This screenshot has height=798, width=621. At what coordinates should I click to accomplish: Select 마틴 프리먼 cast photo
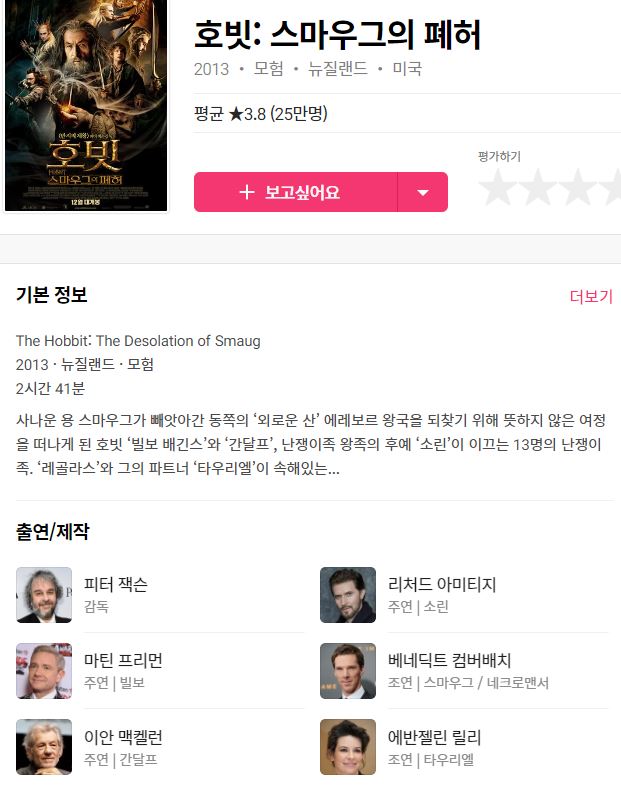click(44, 671)
